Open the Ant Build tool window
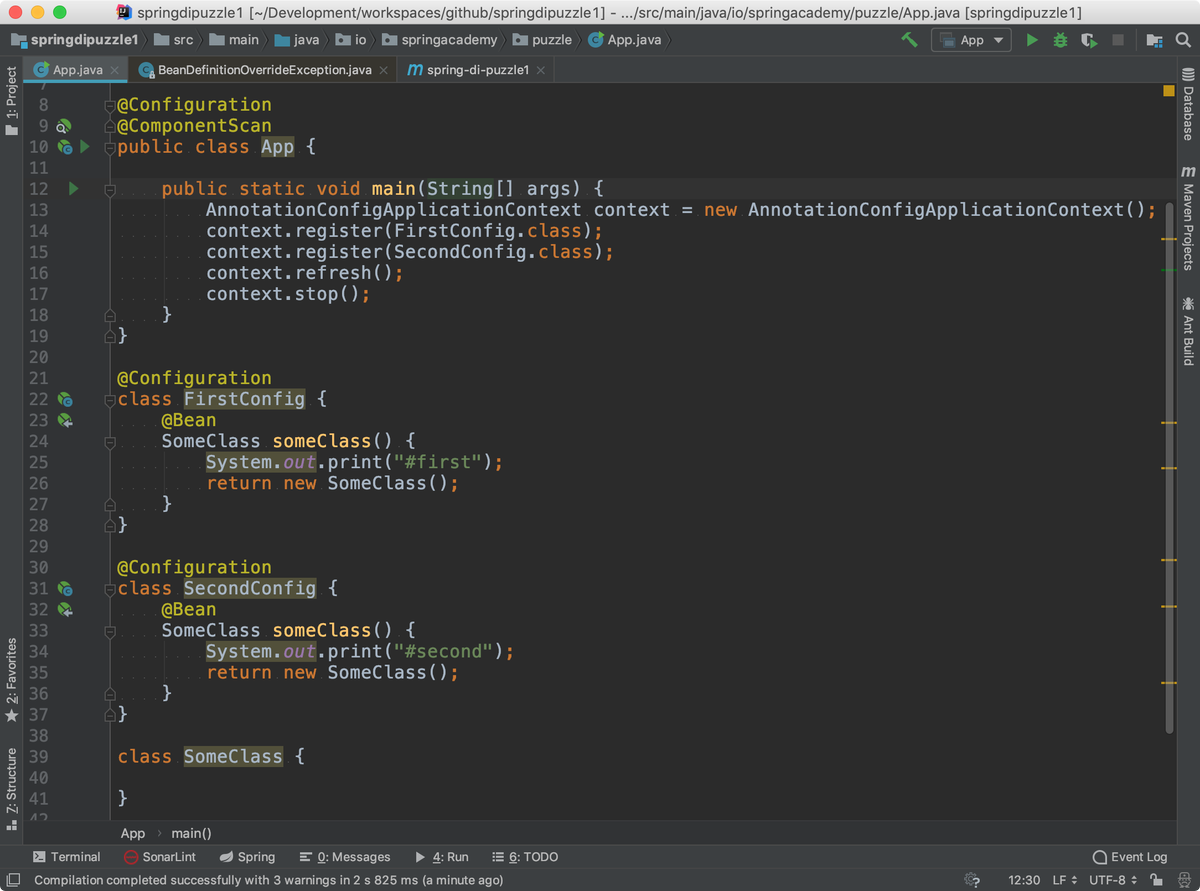This screenshot has width=1200, height=891. (x=1188, y=331)
